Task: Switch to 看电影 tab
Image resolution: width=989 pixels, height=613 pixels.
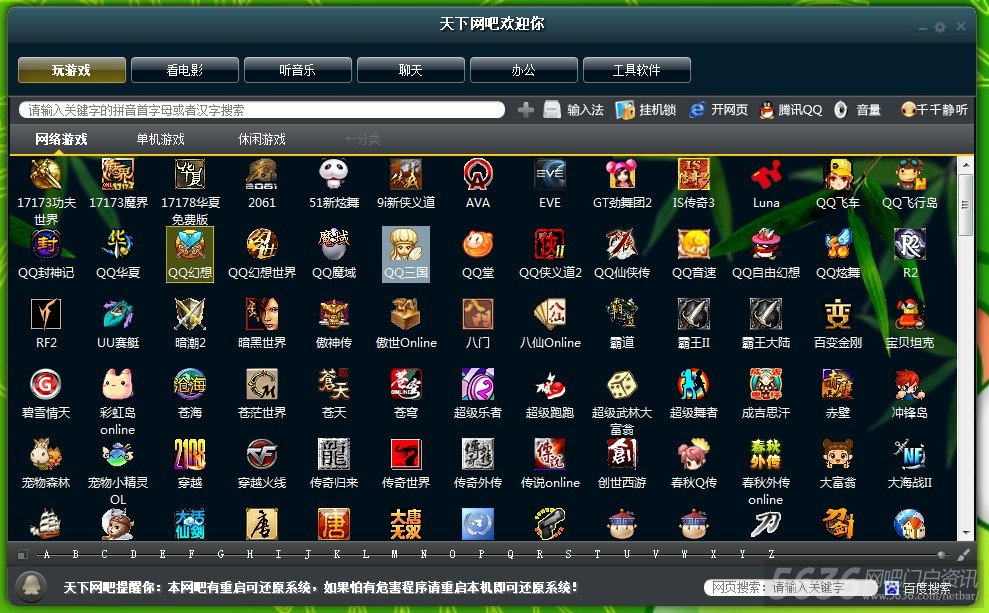Action: click(185, 70)
